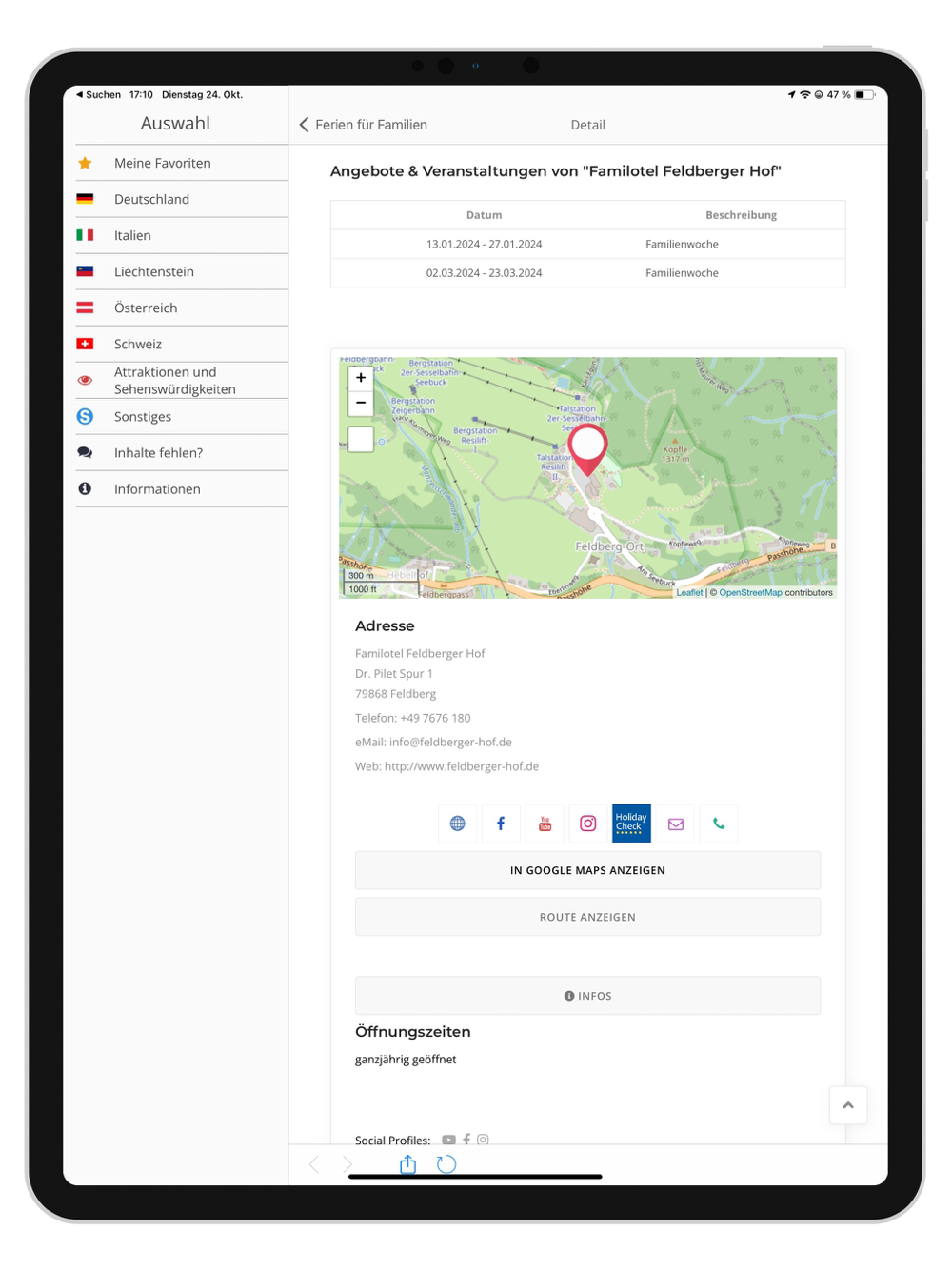Screen dimensions: 952x1270
Task: Open Informationen in the sidebar
Action: 182,489
